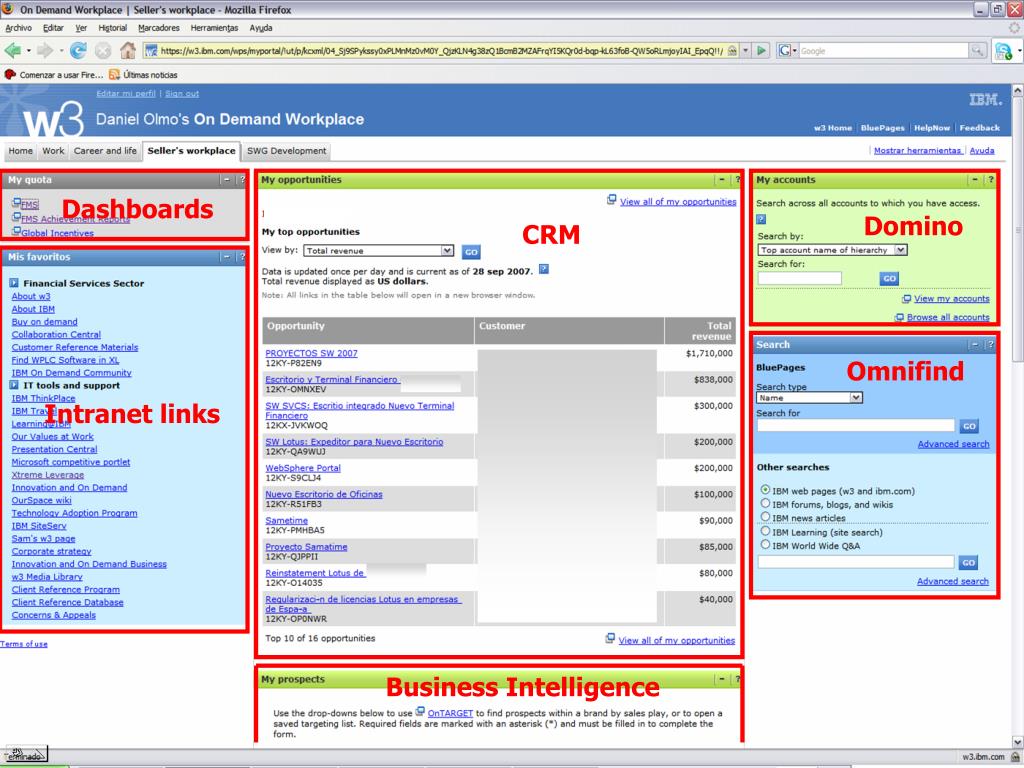Open the Collaboration Central link
The height and width of the screenshot is (768, 1024).
56,334
